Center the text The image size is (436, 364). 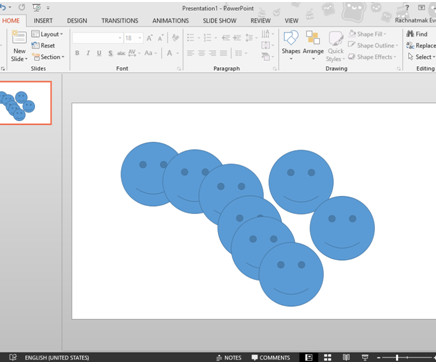pyautogui.click(x=201, y=53)
